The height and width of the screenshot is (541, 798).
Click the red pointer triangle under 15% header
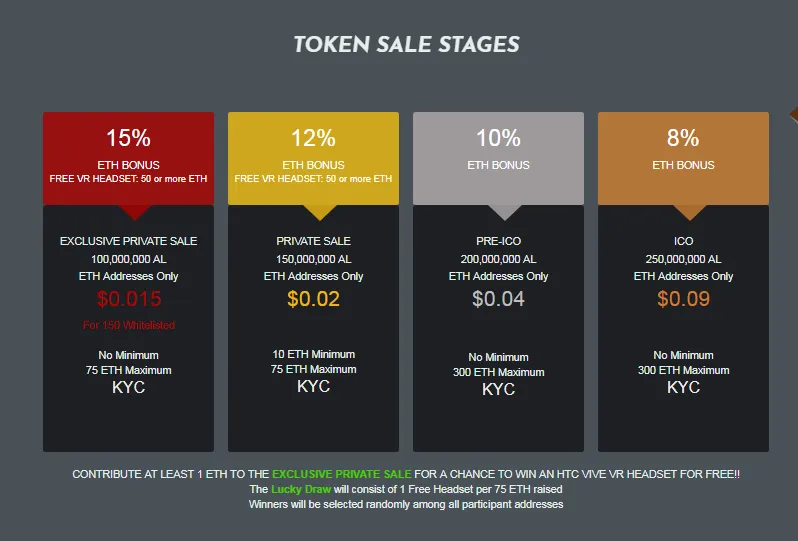(x=135, y=212)
